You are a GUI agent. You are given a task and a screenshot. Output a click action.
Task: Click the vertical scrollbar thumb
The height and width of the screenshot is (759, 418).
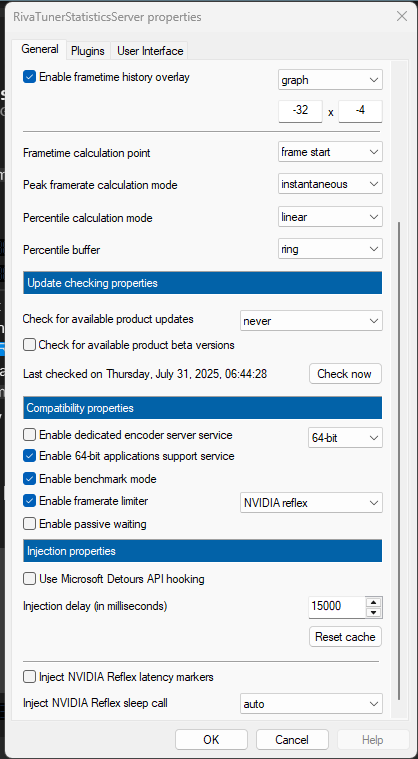pyautogui.click(x=399, y=460)
